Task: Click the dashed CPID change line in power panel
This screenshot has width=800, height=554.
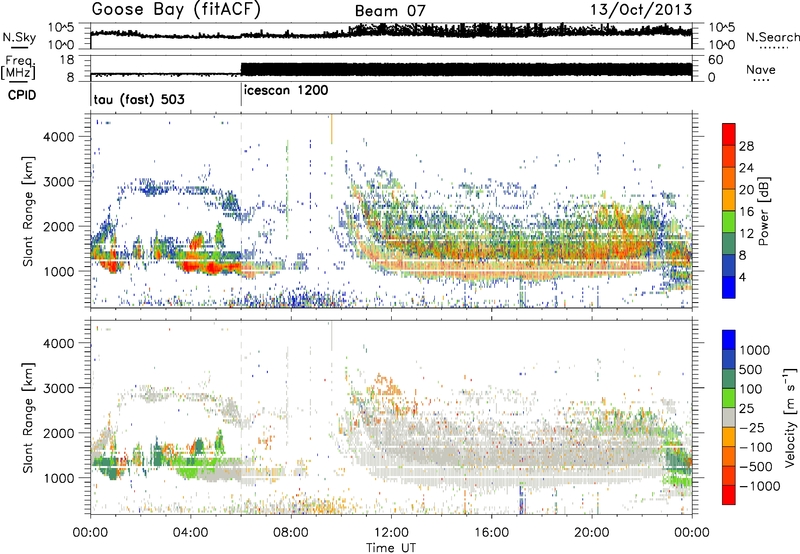Action: pyautogui.click(x=241, y=211)
